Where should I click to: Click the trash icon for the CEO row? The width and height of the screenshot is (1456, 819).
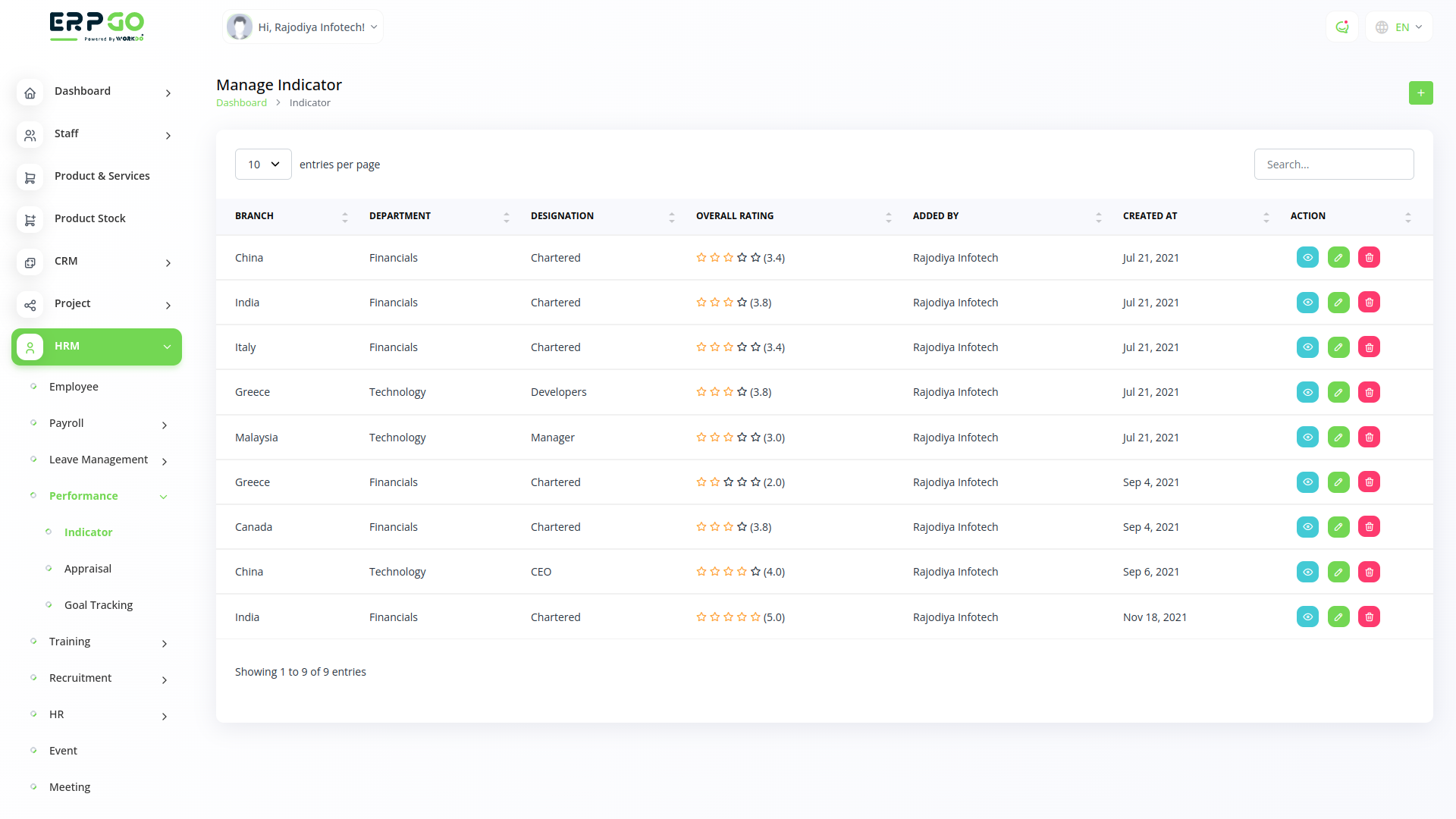[1369, 572]
